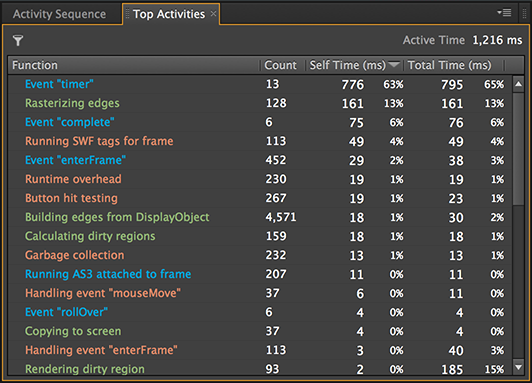Click the 75 self time value
The height and width of the screenshot is (383, 532).
tap(357, 123)
